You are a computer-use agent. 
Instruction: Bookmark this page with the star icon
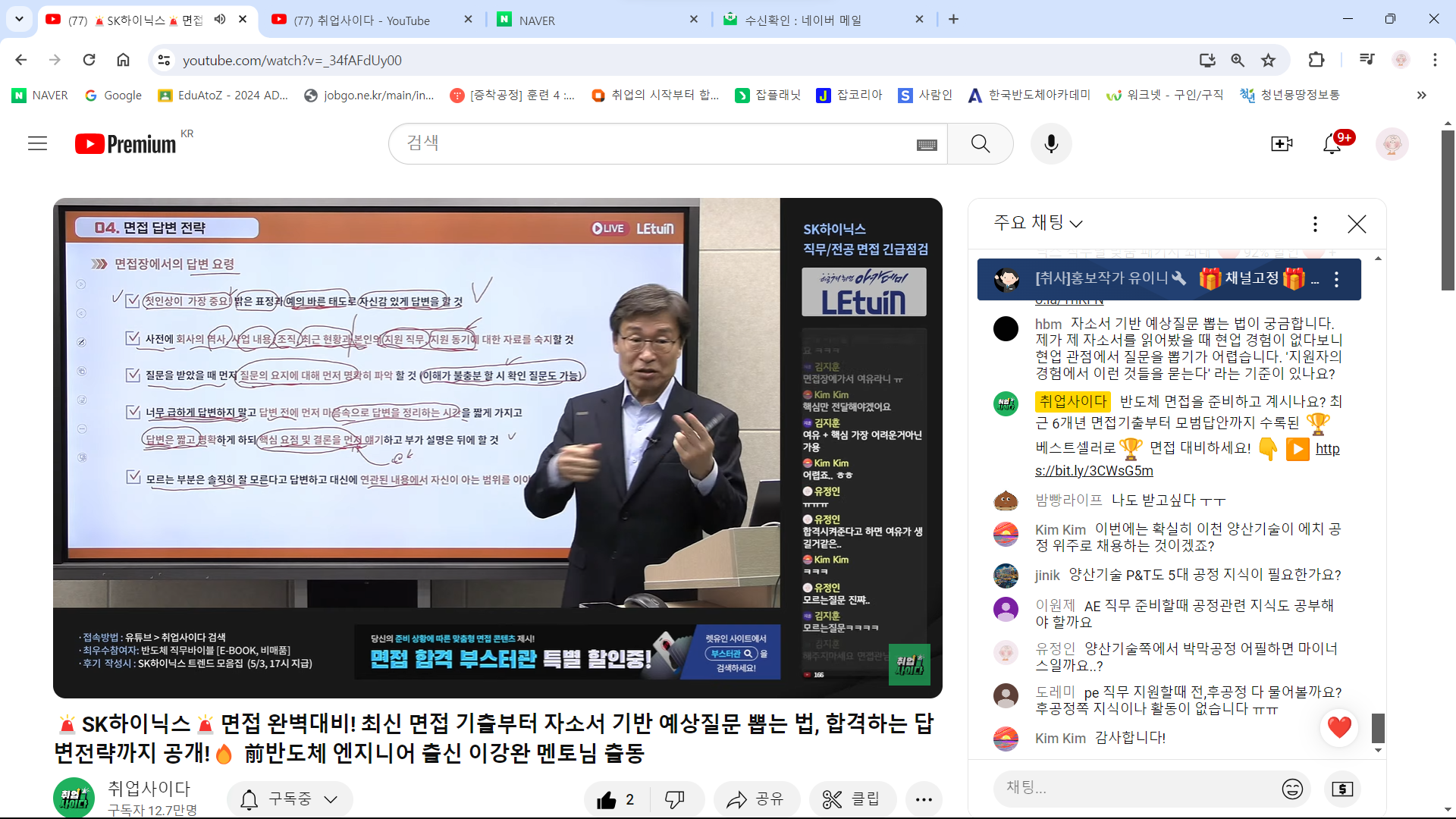click(x=1268, y=60)
